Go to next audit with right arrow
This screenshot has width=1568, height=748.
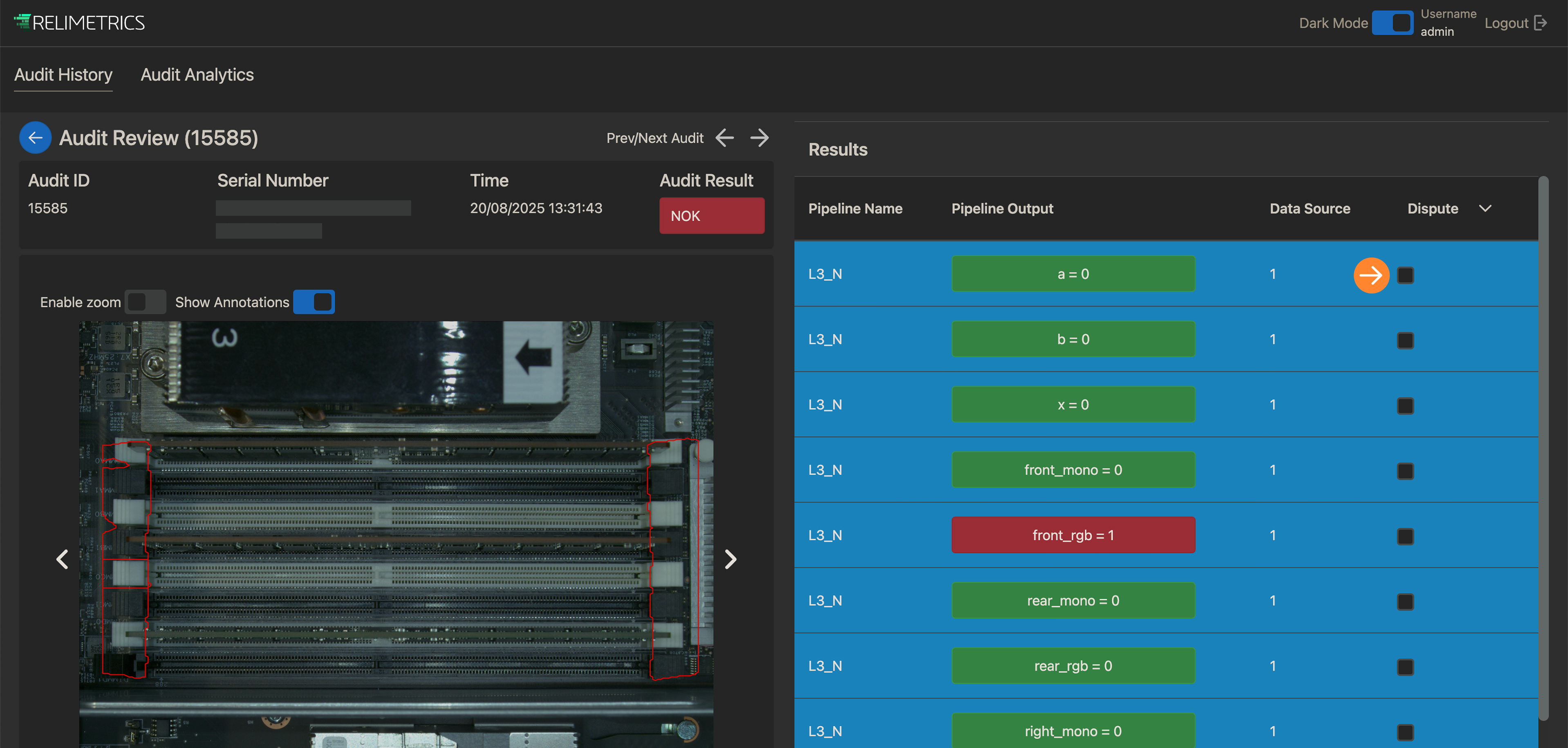(x=759, y=138)
